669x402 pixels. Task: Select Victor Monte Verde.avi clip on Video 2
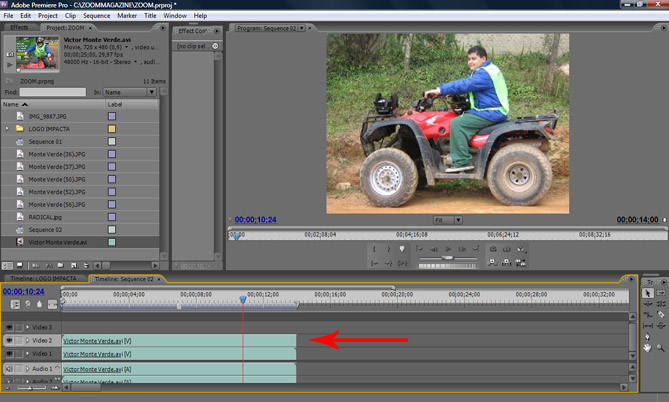tap(178, 340)
